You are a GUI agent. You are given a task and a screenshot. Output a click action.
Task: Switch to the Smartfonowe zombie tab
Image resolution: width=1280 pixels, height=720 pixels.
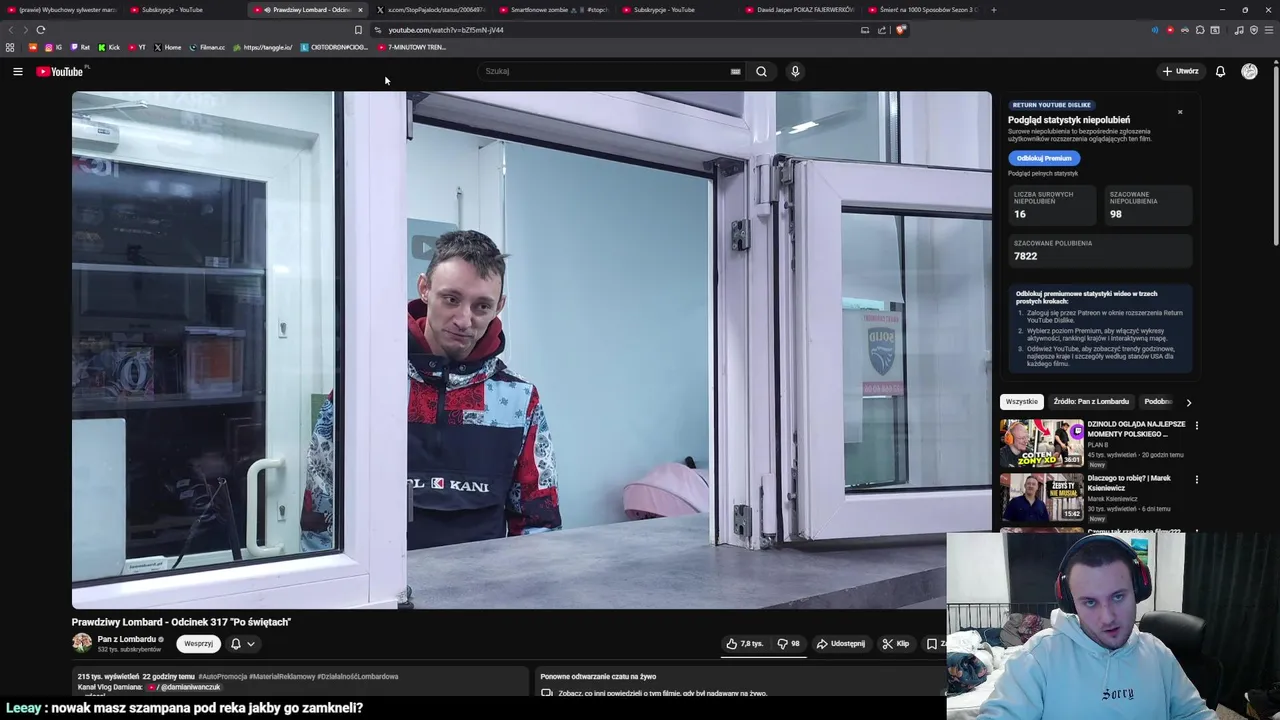pos(553,10)
